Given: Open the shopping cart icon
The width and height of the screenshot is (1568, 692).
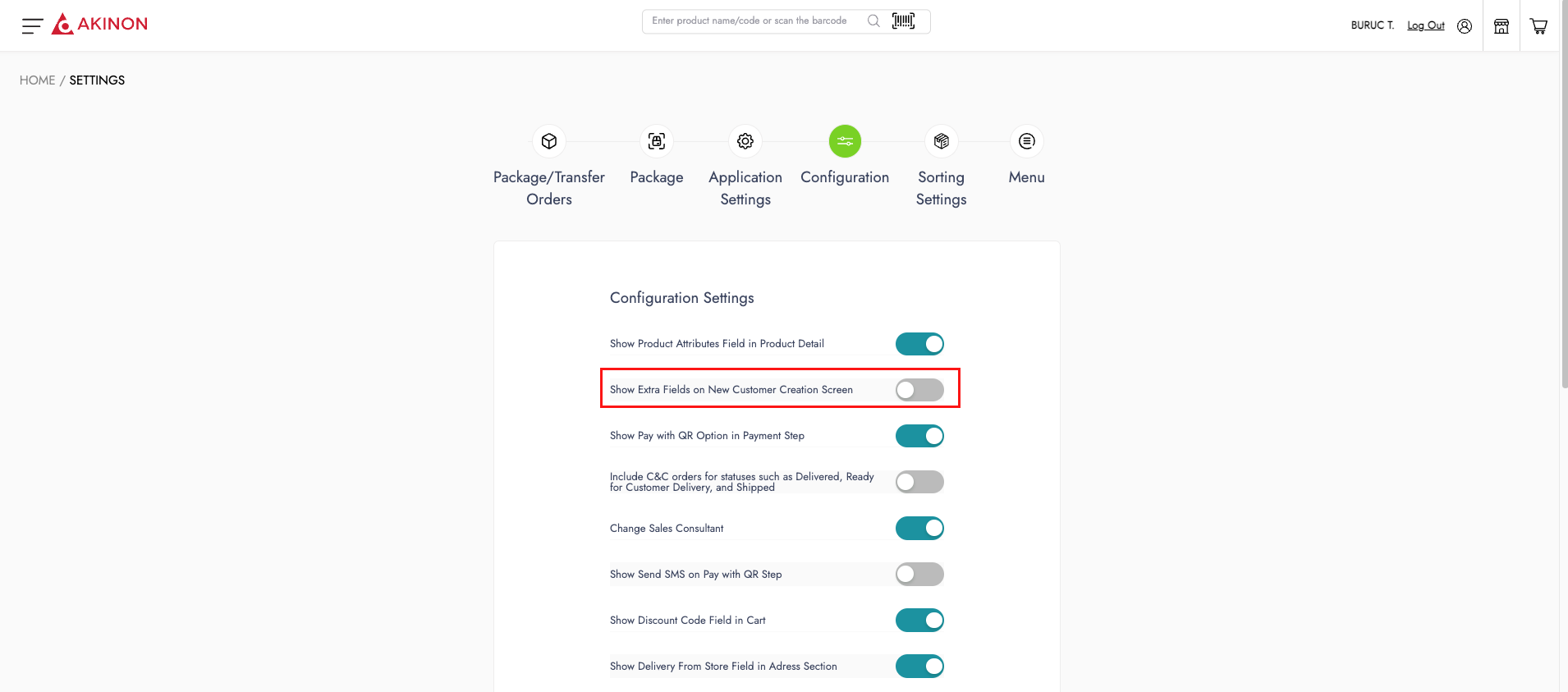Looking at the screenshot, I should click(x=1539, y=26).
